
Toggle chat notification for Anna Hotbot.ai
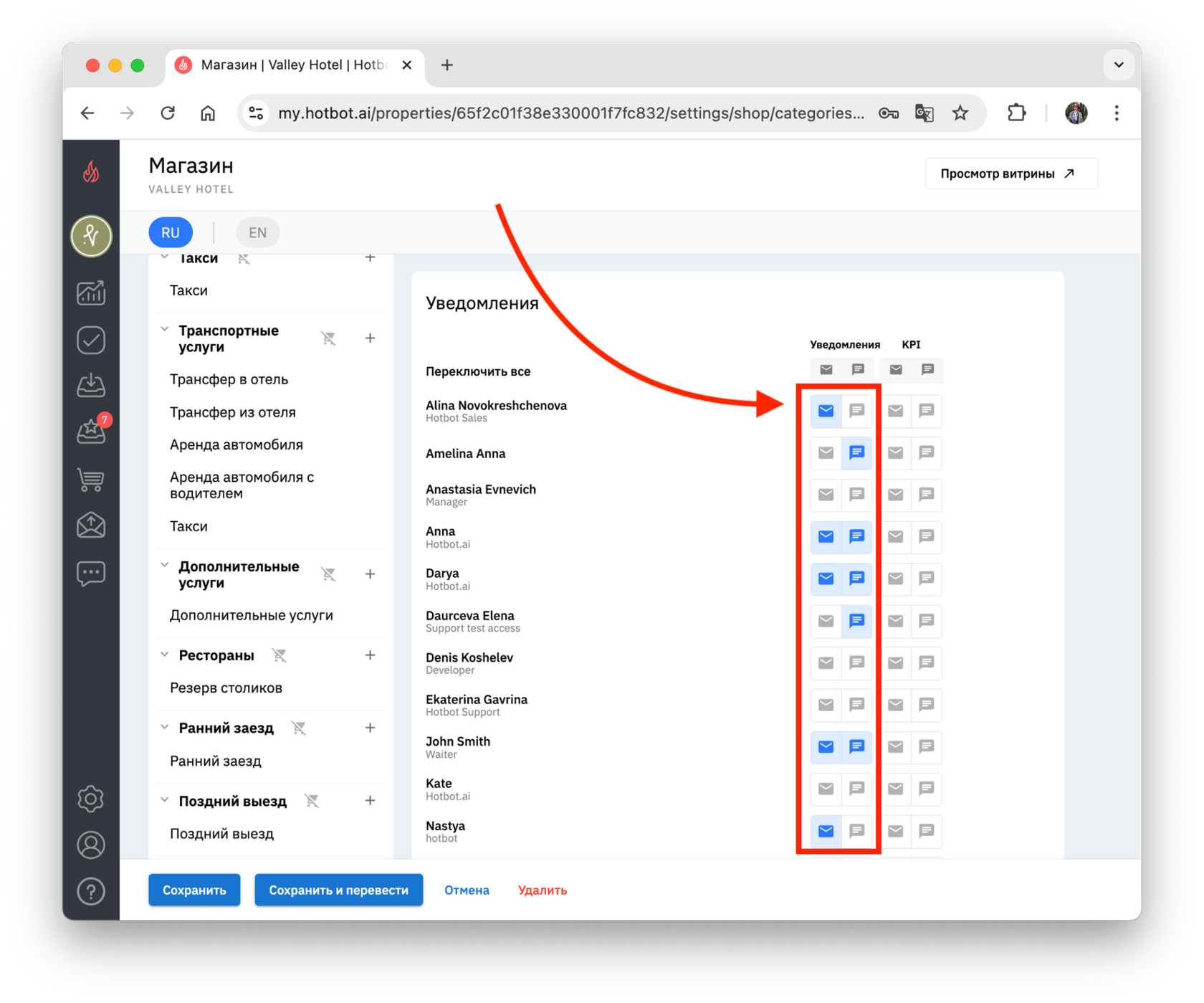click(x=857, y=537)
